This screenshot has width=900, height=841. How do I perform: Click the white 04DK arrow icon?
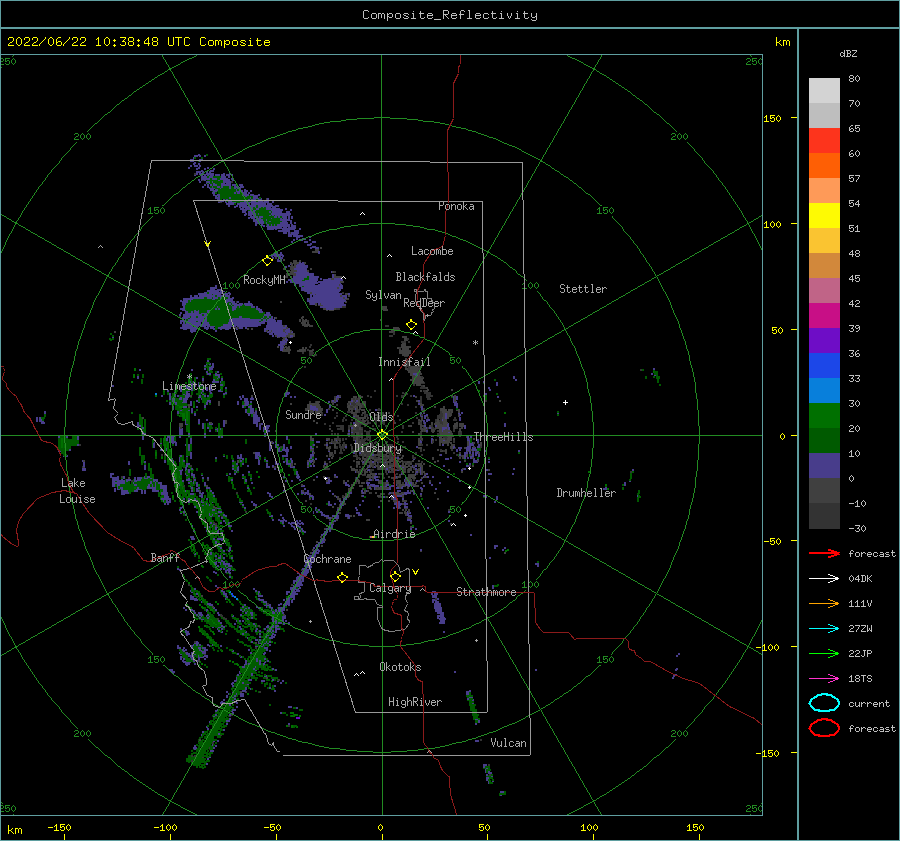coord(824,579)
